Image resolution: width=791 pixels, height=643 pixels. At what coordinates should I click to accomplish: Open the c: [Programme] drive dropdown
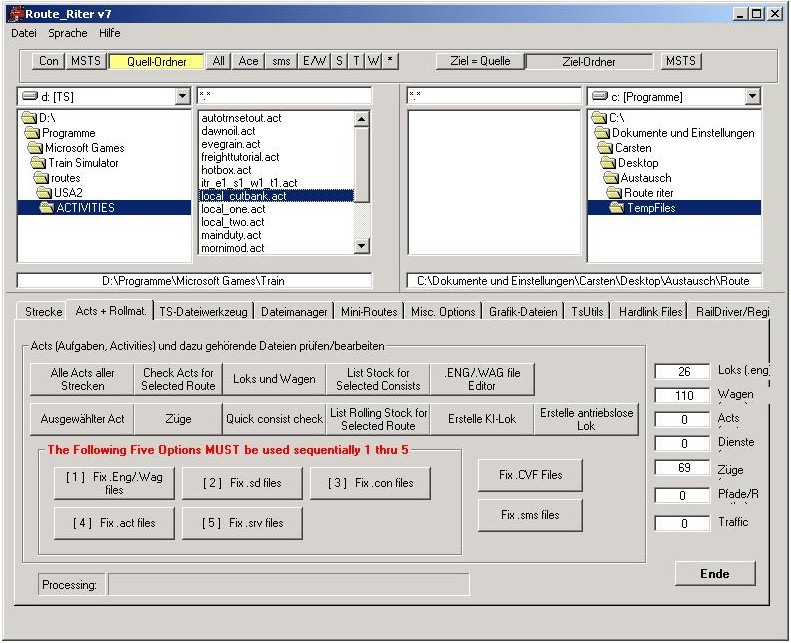coord(752,96)
